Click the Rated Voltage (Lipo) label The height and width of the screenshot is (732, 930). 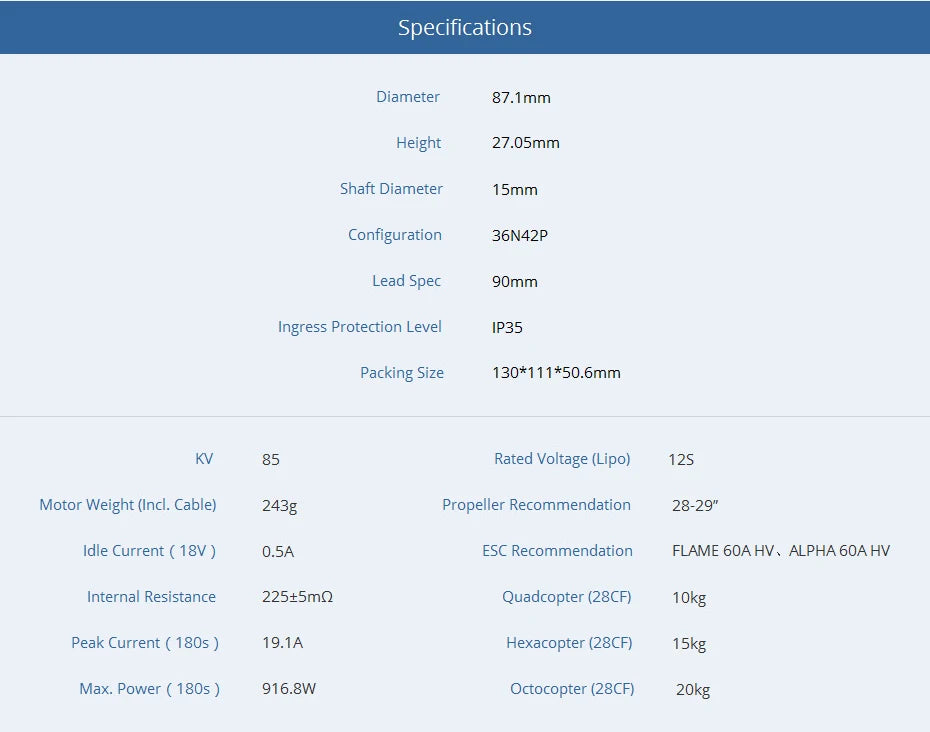562,458
